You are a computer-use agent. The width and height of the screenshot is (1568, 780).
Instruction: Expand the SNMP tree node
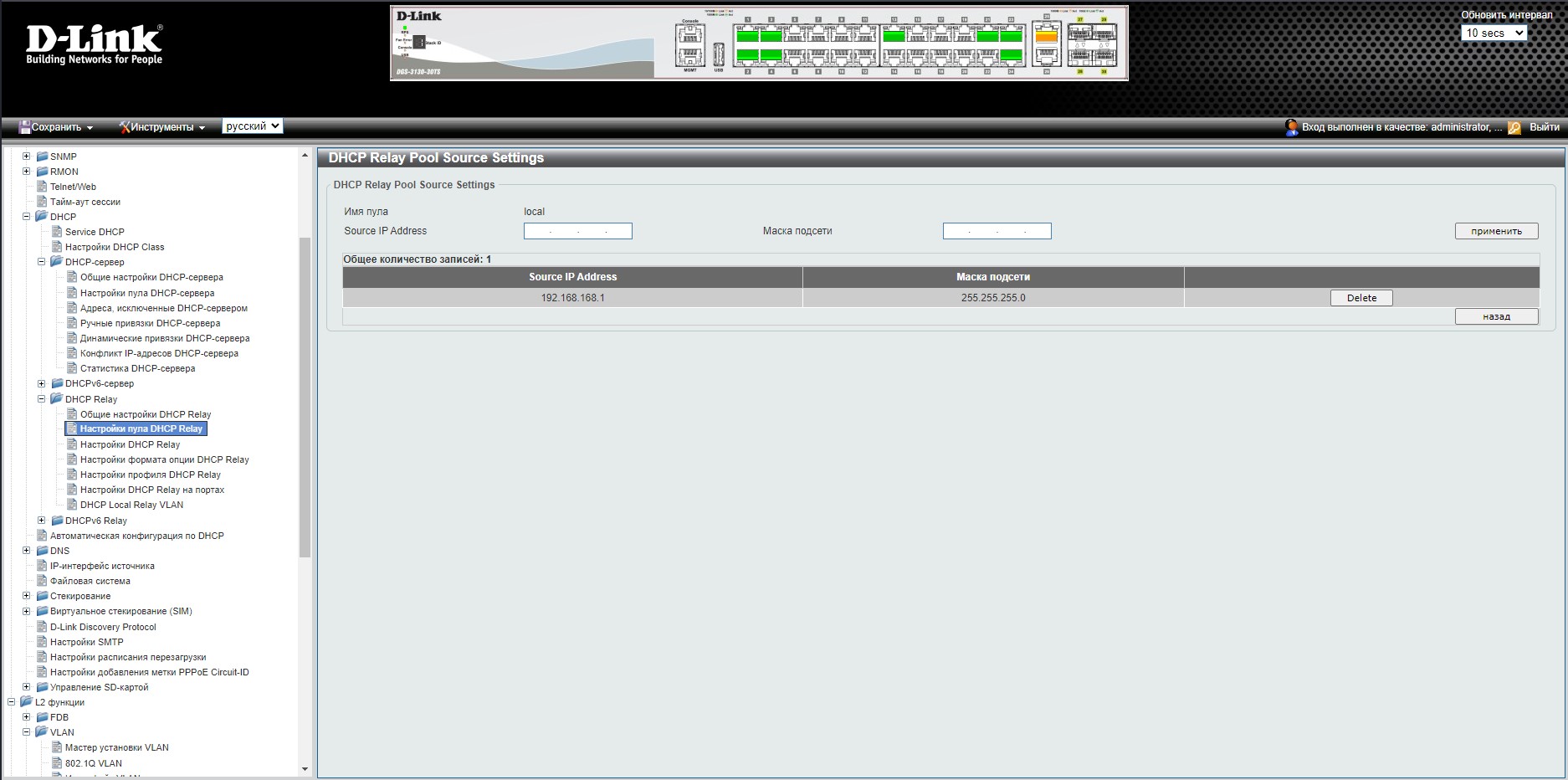tap(26, 157)
